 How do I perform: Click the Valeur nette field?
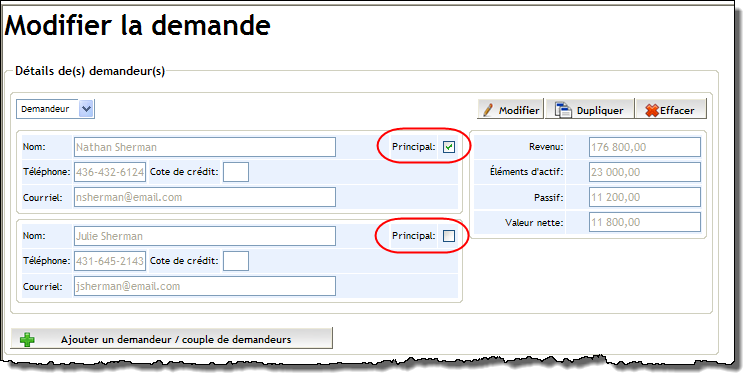click(x=645, y=222)
